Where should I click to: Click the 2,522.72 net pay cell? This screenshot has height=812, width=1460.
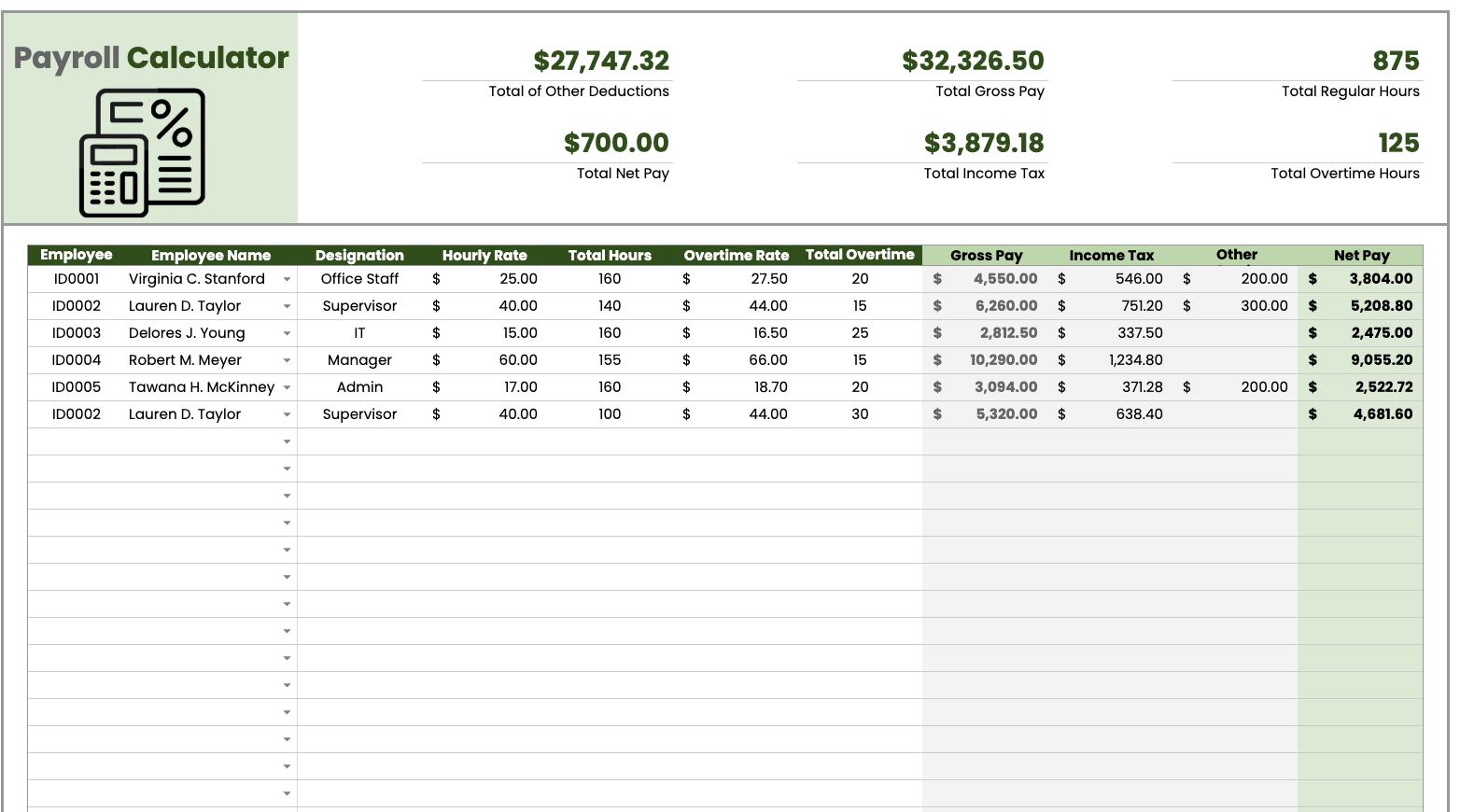pos(1361,387)
